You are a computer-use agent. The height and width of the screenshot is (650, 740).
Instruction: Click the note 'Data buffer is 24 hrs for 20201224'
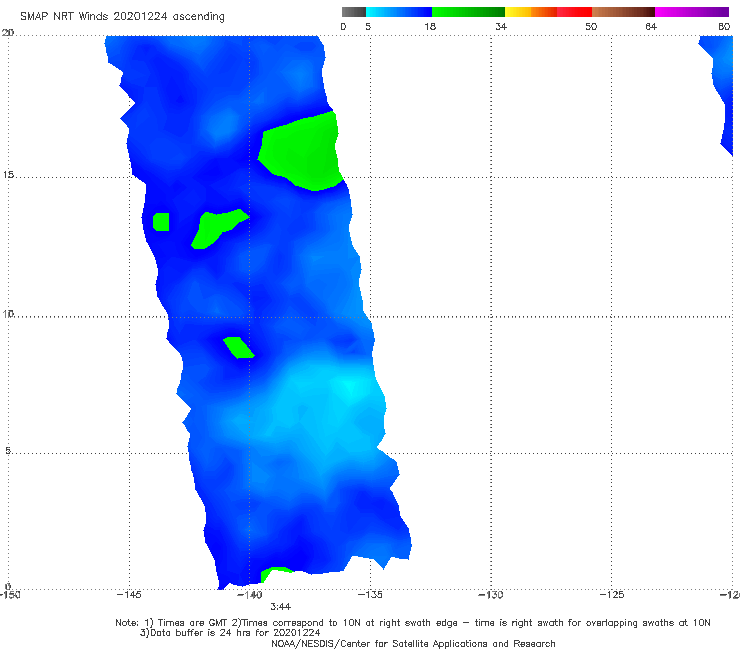tap(235, 633)
